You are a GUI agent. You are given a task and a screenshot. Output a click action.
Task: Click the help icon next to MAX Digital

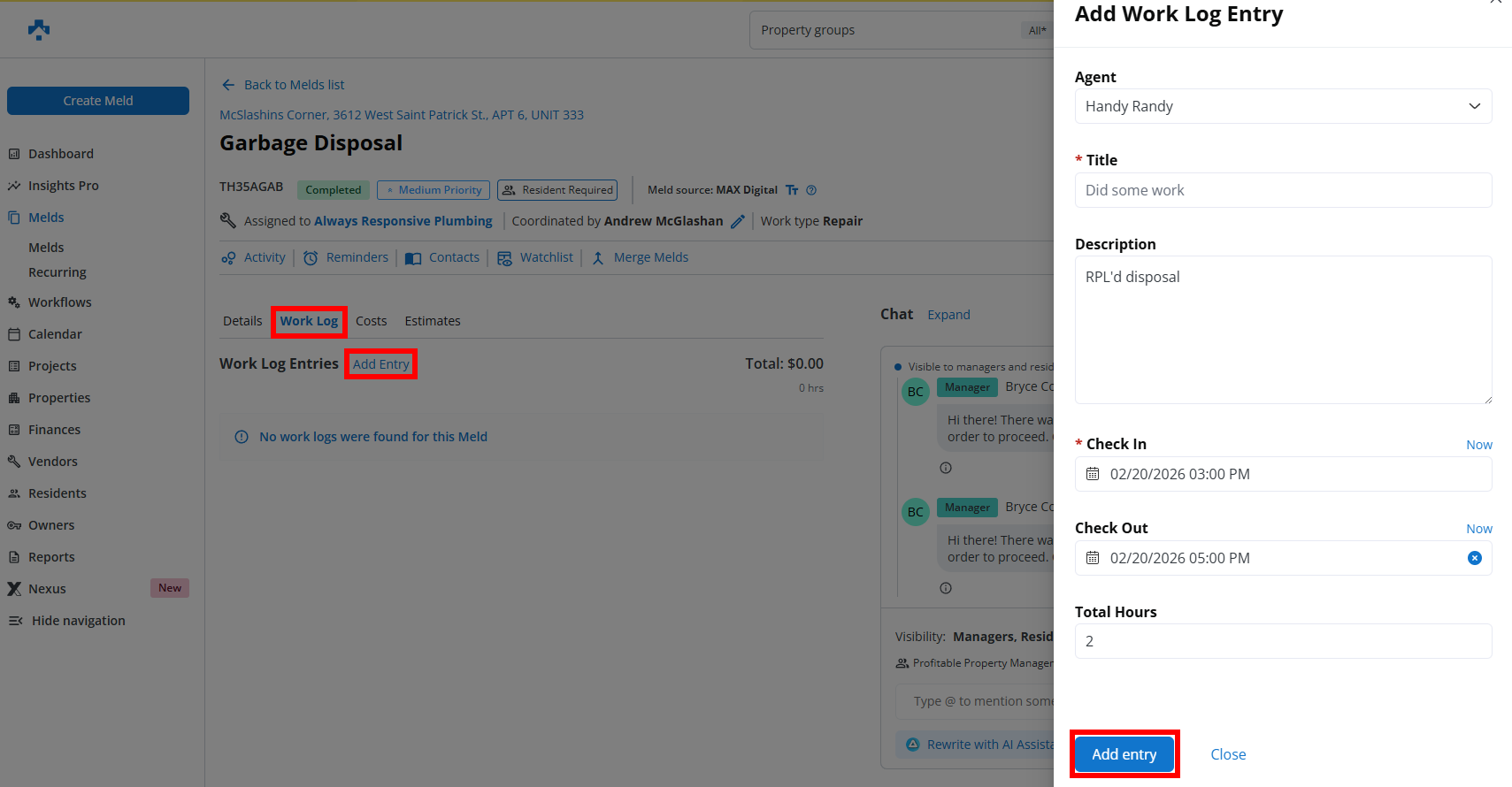click(811, 190)
